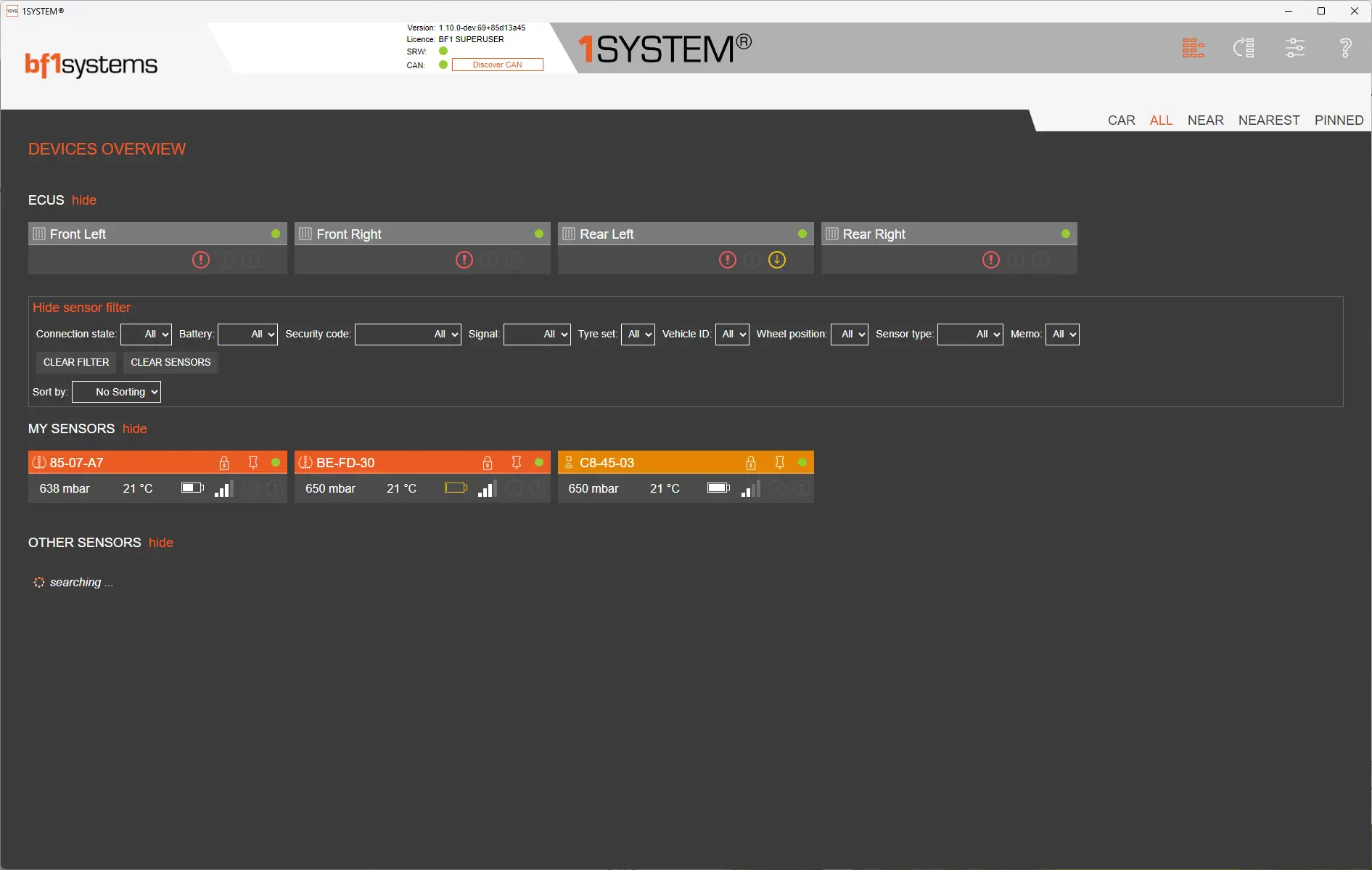Open the Wheel position filter dropdown
The image size is (1372, 870).
[x=849, y=335]
